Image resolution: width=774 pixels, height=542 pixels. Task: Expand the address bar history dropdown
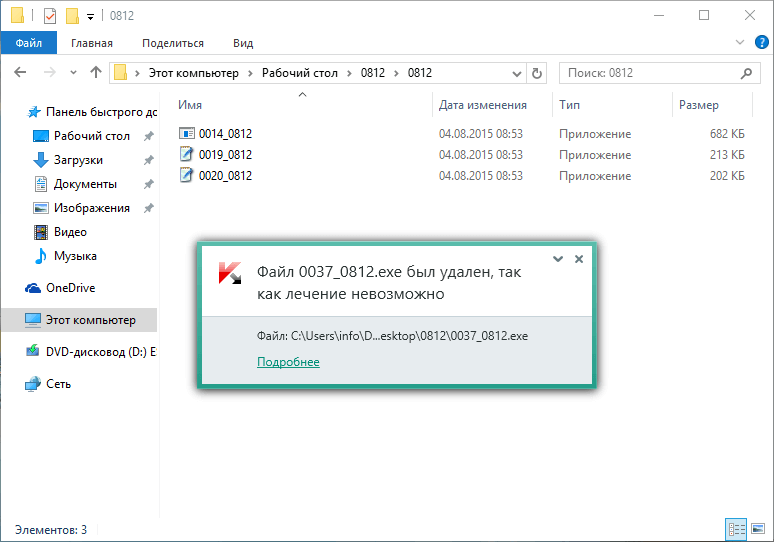516,74
